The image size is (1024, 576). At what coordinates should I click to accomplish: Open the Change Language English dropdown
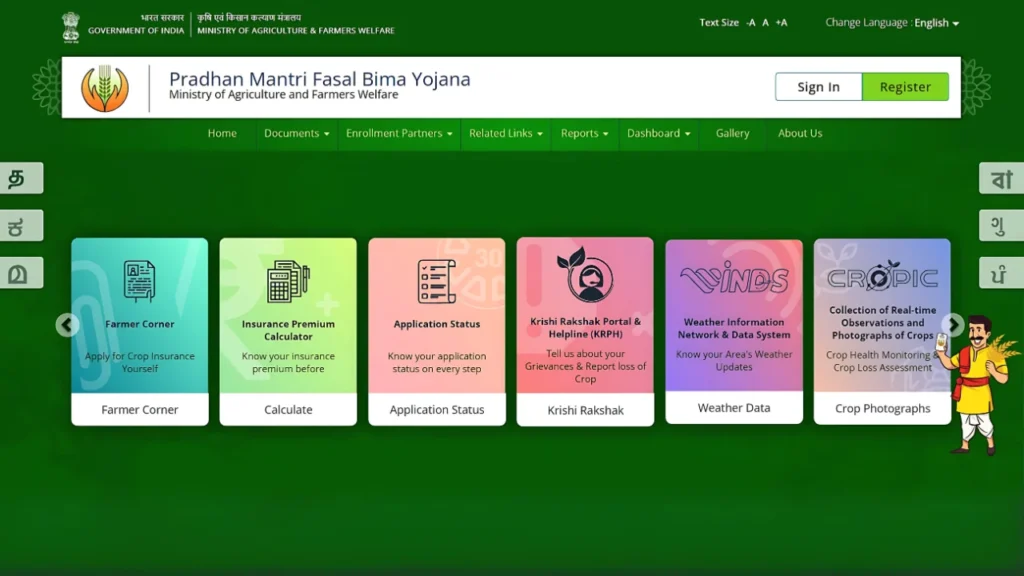point(936,23)
